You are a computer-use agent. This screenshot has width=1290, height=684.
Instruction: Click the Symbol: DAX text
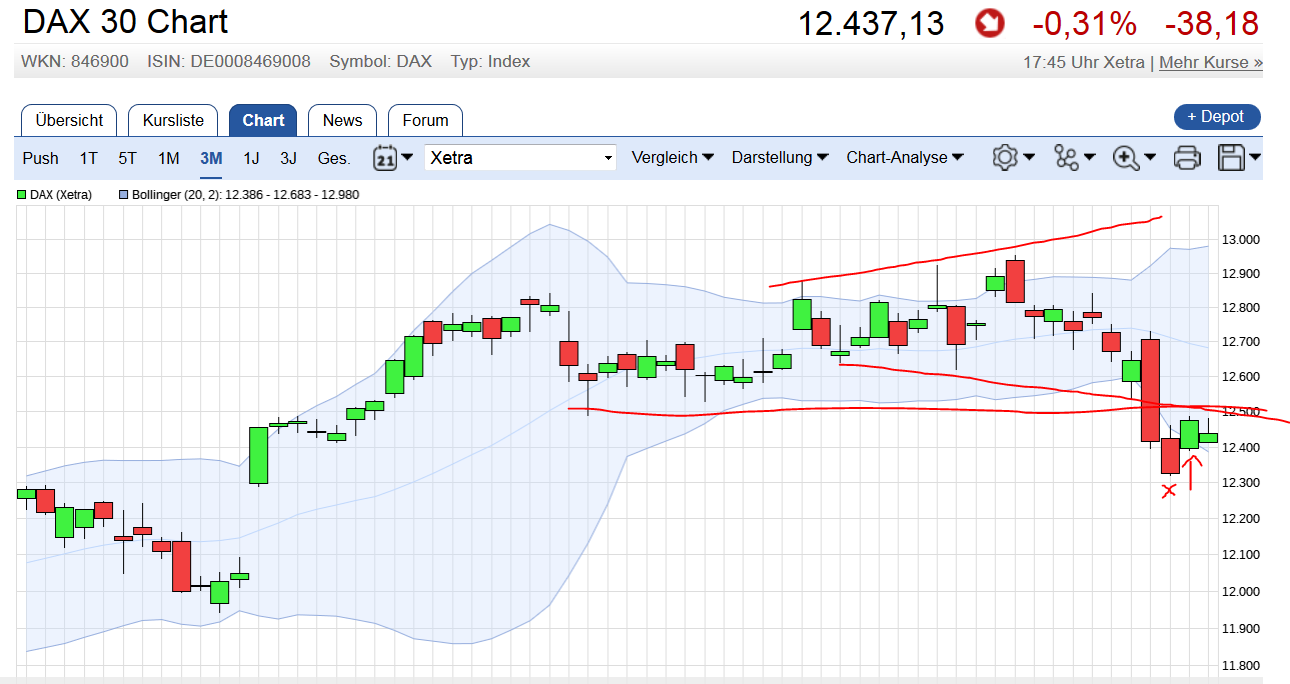click(x=381, y=62)
